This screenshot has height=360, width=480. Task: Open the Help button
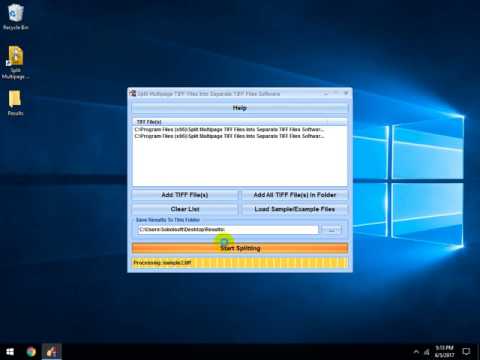(240, 108)
